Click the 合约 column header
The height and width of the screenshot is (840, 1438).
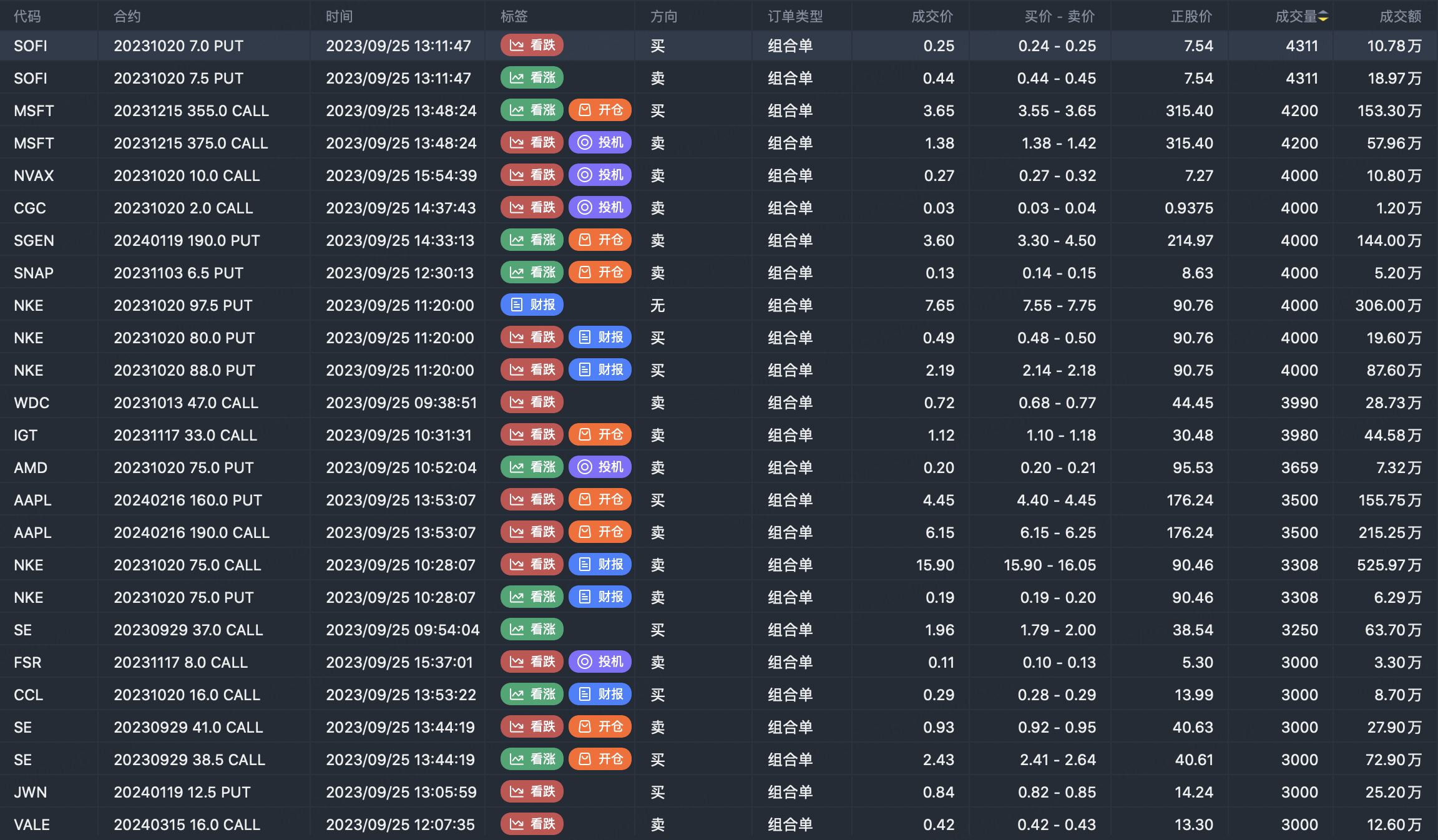click(x=127, y=16)
